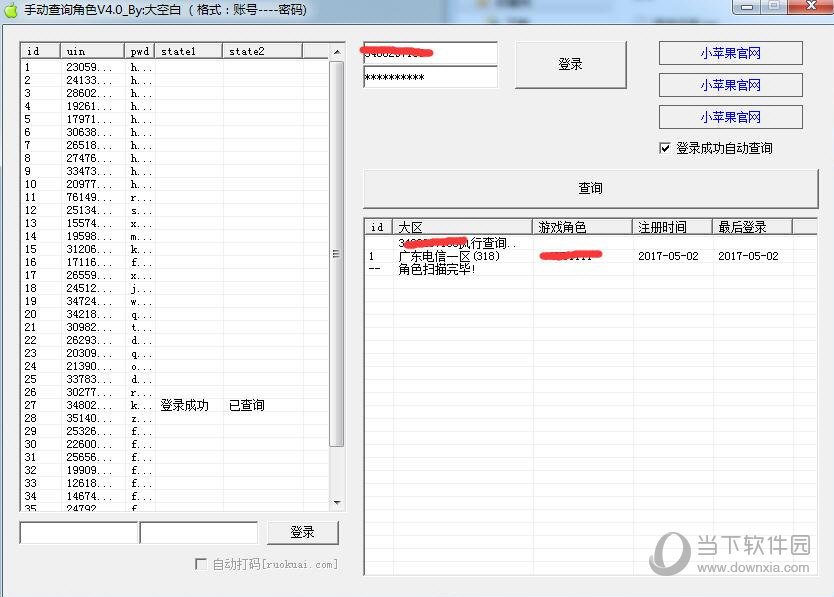
Task: Select account row 27 with uin 34802...
Action: pyautogui.click(x=174, y=405)
